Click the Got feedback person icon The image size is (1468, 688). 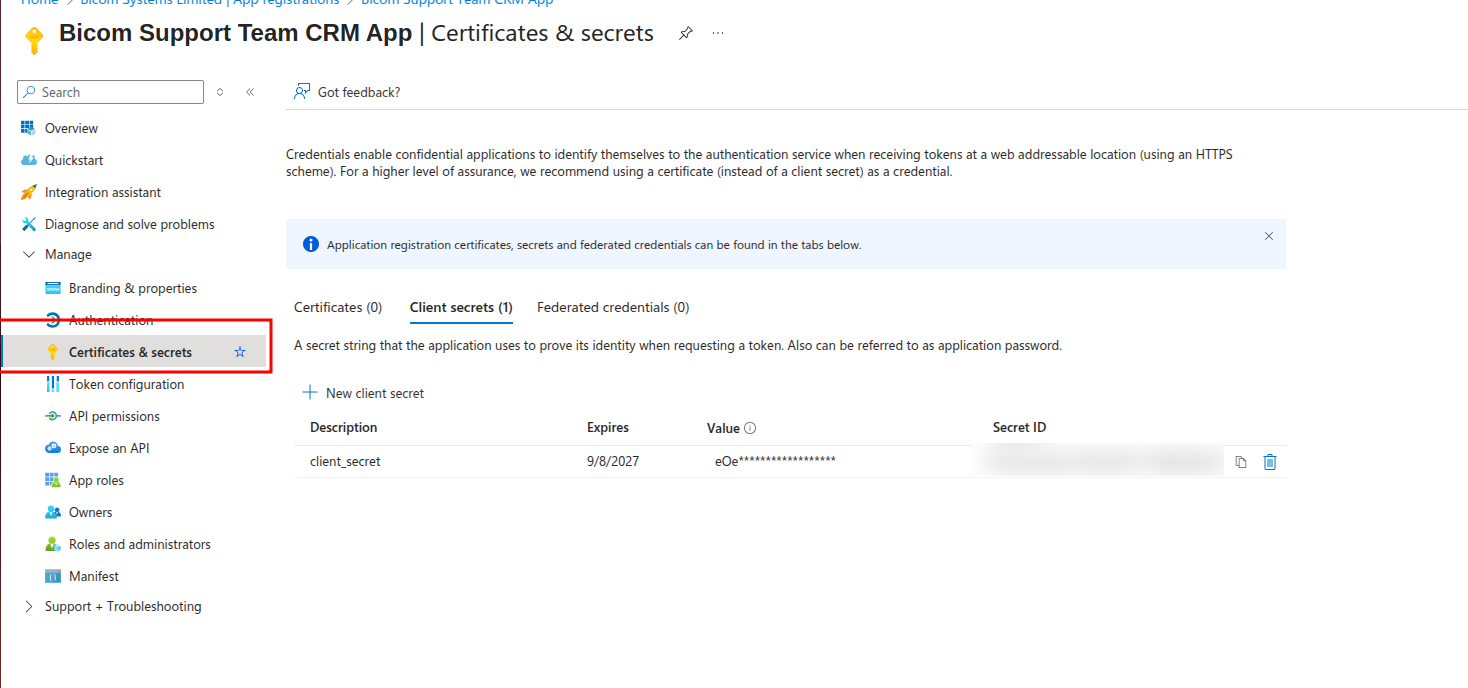click(x=302, y=92)
